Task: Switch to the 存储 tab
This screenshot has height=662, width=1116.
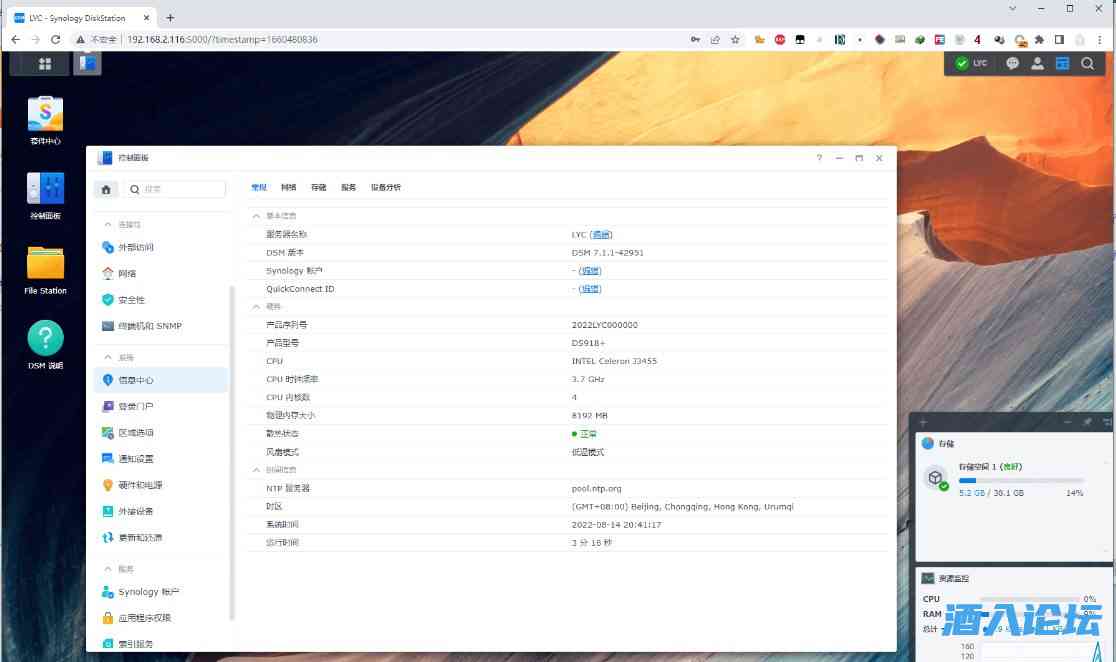Action: (x=318, y=188)
